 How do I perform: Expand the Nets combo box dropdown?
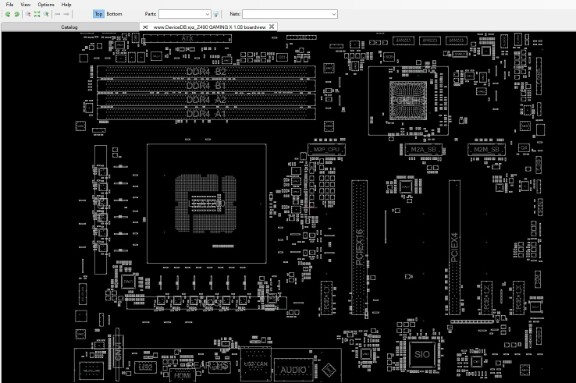[334, 14]
